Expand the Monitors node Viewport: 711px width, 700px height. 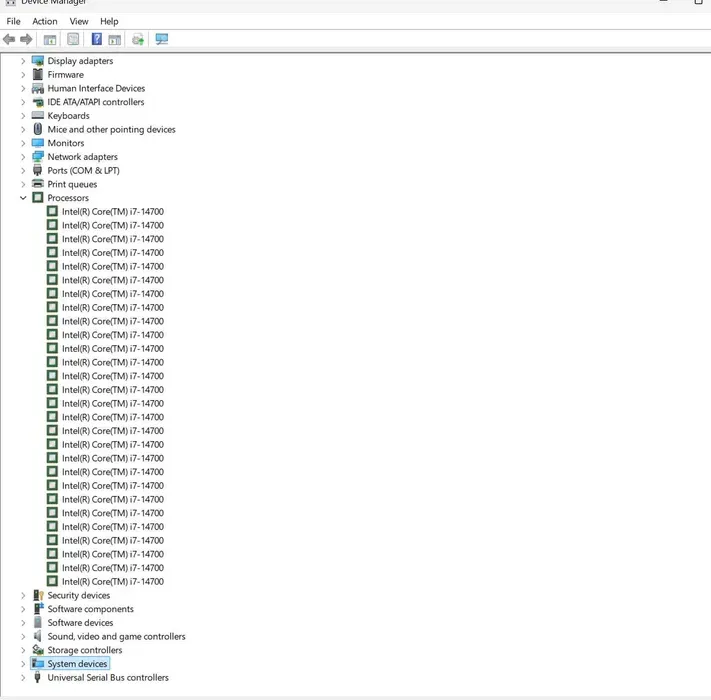click(23, 143)
